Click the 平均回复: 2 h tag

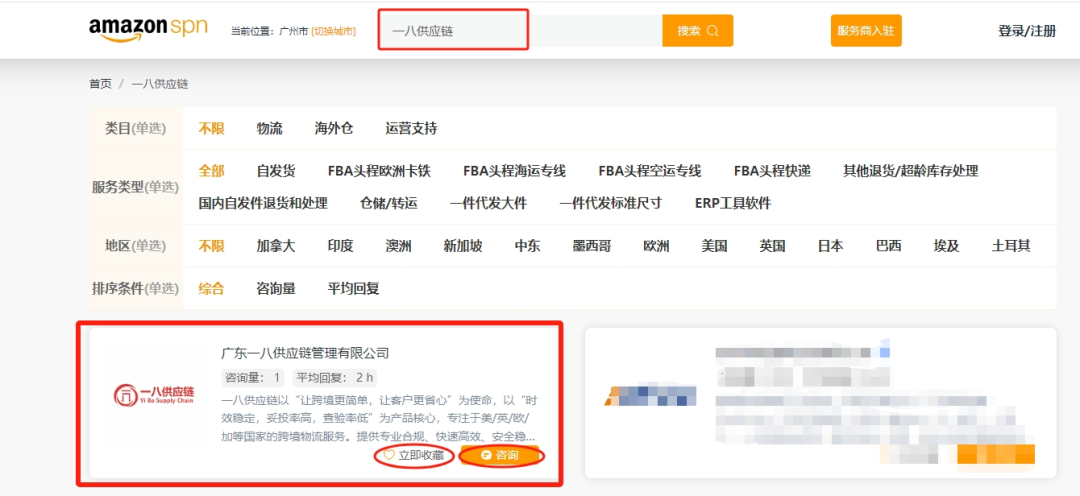(x=334, y=378)
